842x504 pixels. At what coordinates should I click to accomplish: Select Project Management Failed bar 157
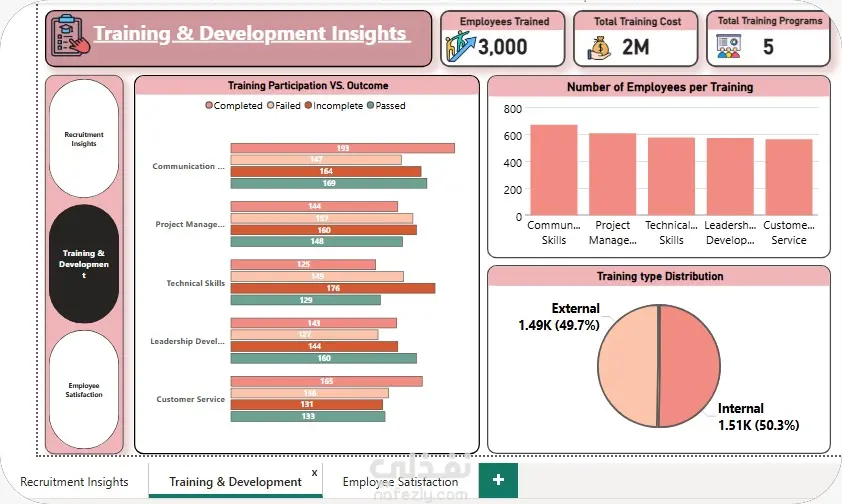coord(322,218)
